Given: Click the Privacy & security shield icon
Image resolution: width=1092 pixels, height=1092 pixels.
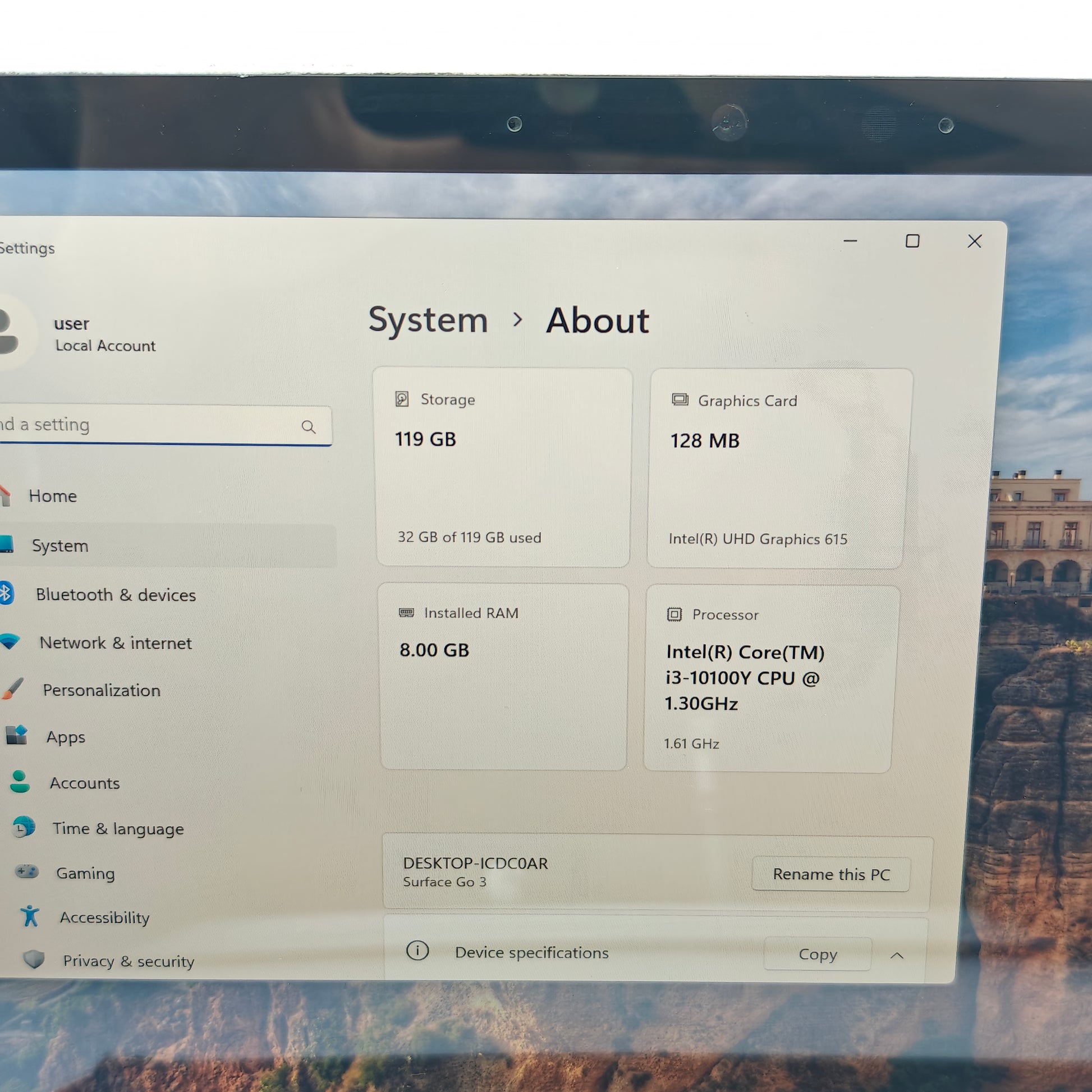Looking at the screenshot, I should (34, 959).
